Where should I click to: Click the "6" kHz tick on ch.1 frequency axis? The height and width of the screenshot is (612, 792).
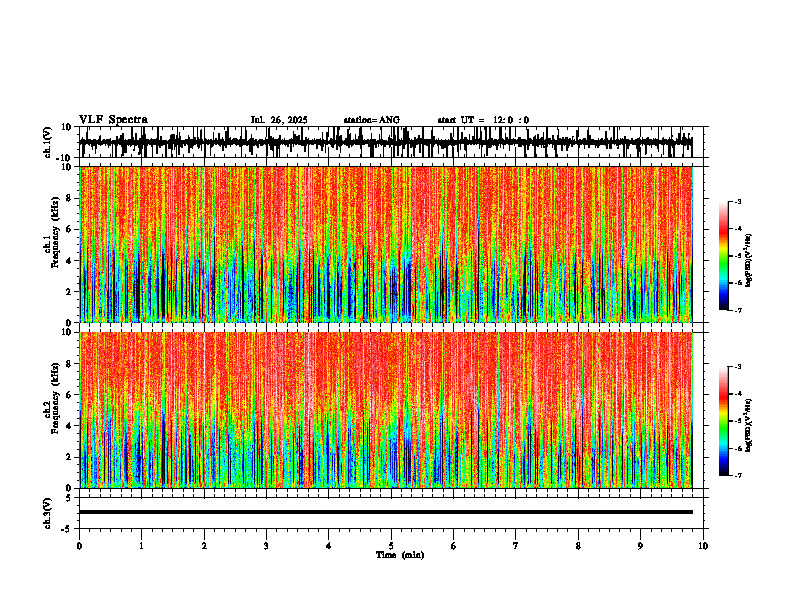click(70, 229)
